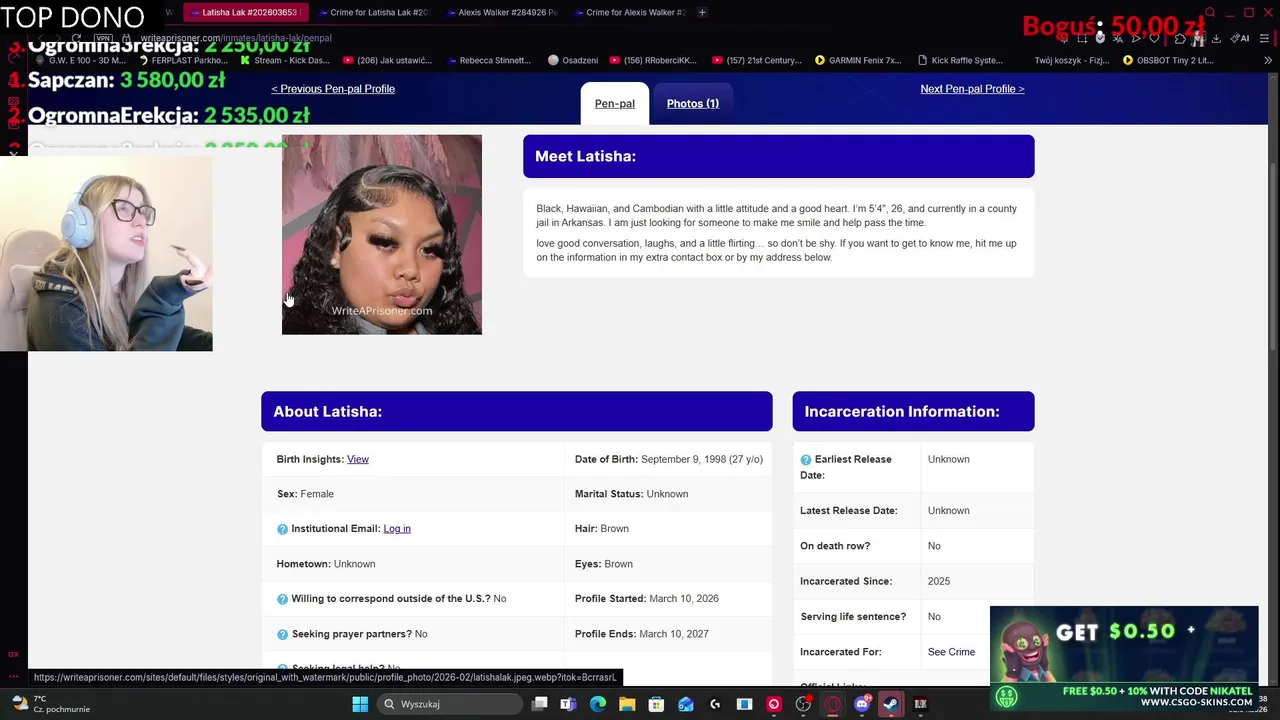Click the Wyszukaj taskbar search box
Image resolution: width=1280 pixels, height=720 pixels.
450,704
